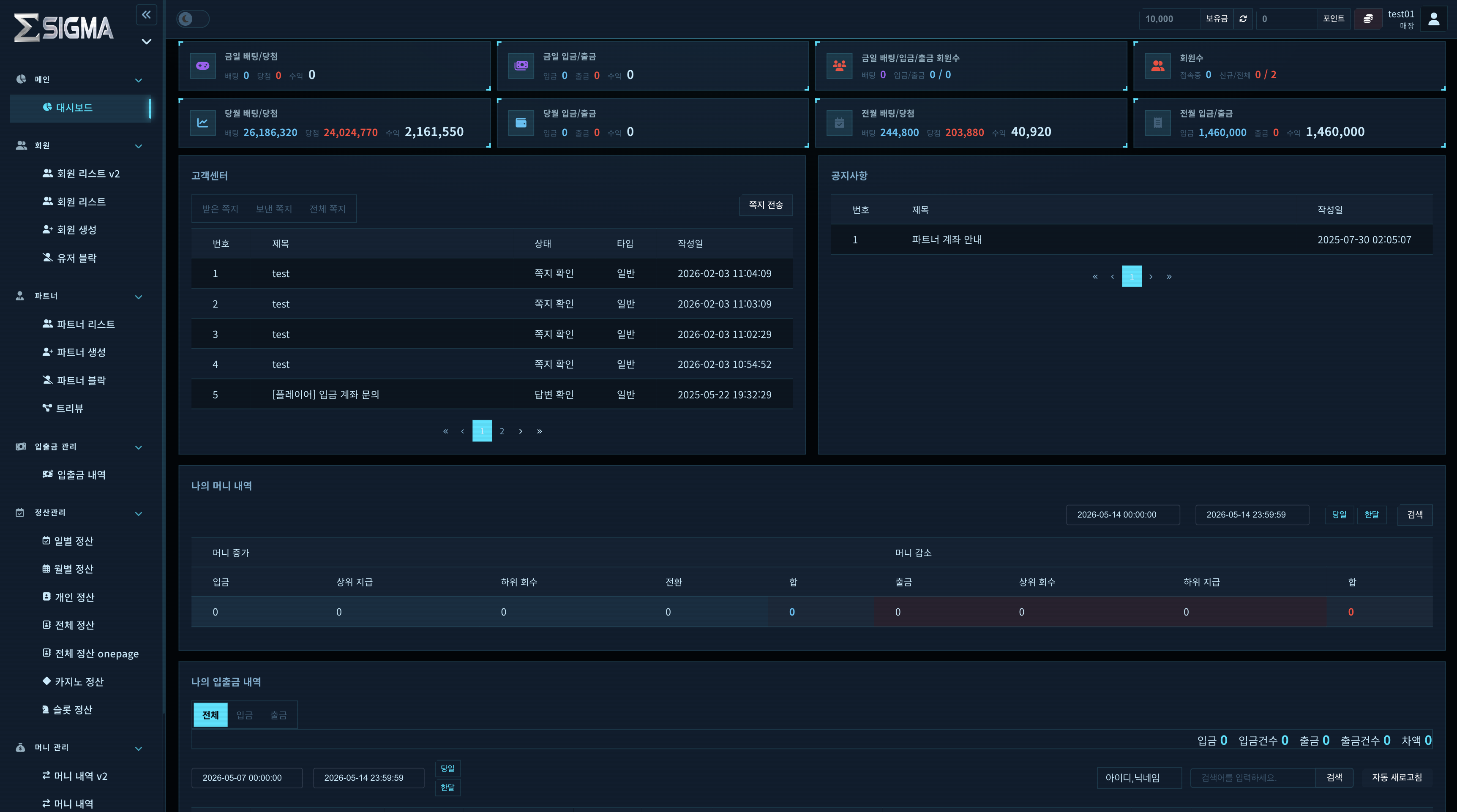
Task: Click the 검색어를 입력하세요 search field
Action: pos(1253,777)
